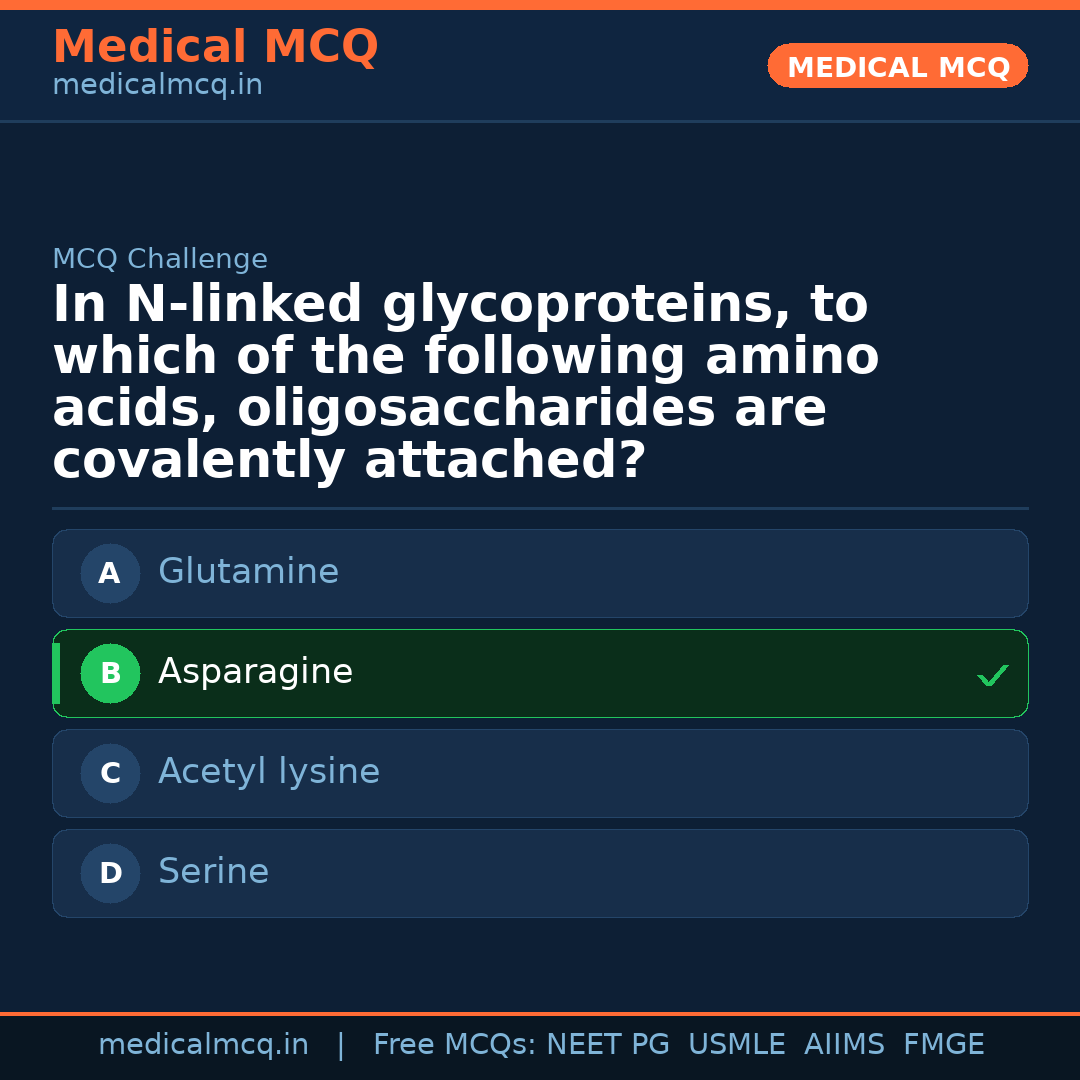Click the green checkmark on Asparagine
Screen dimensions: 1080x1080
(992, 676)
